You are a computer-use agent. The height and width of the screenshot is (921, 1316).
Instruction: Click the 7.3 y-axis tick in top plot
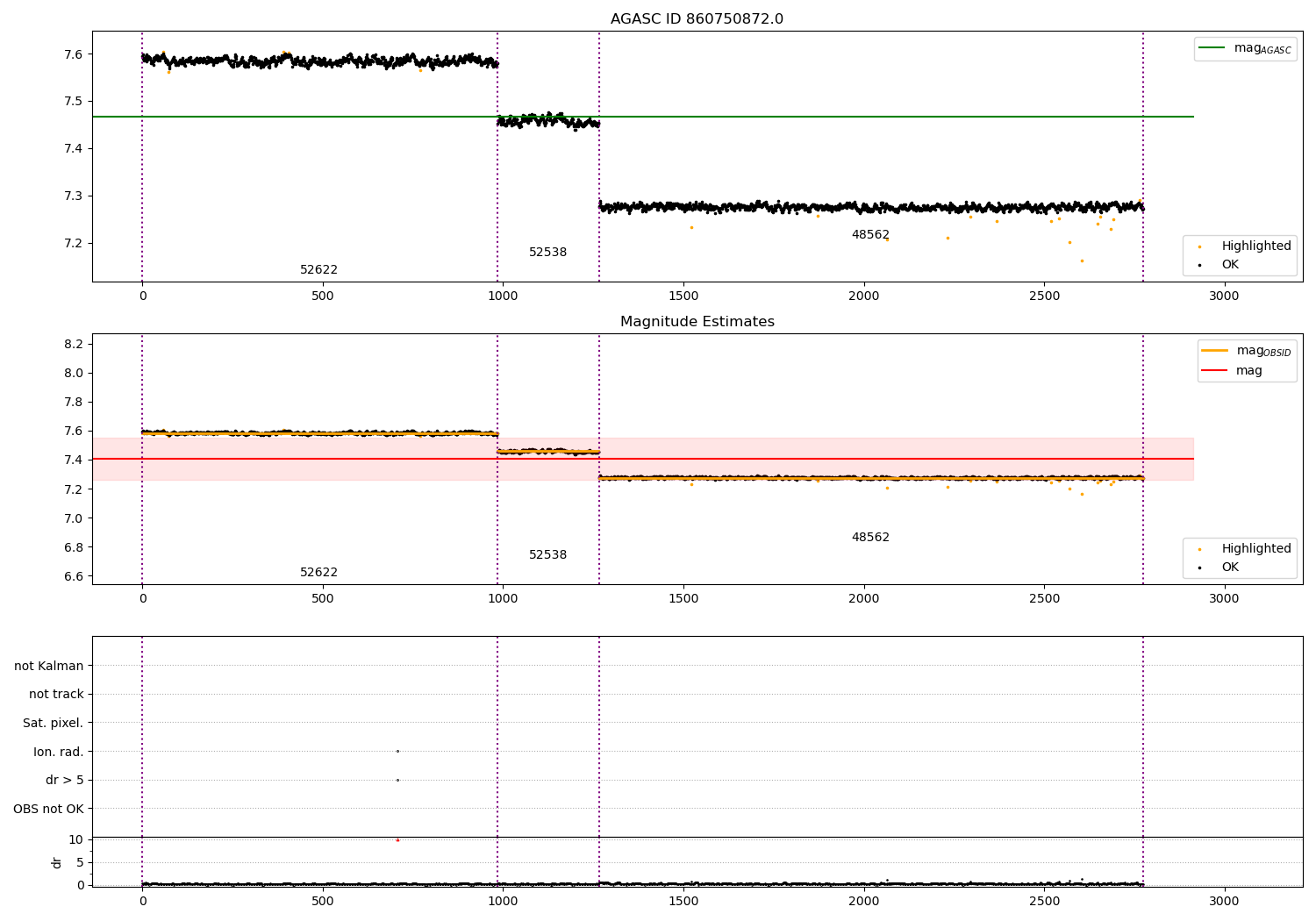pos(75,196)
